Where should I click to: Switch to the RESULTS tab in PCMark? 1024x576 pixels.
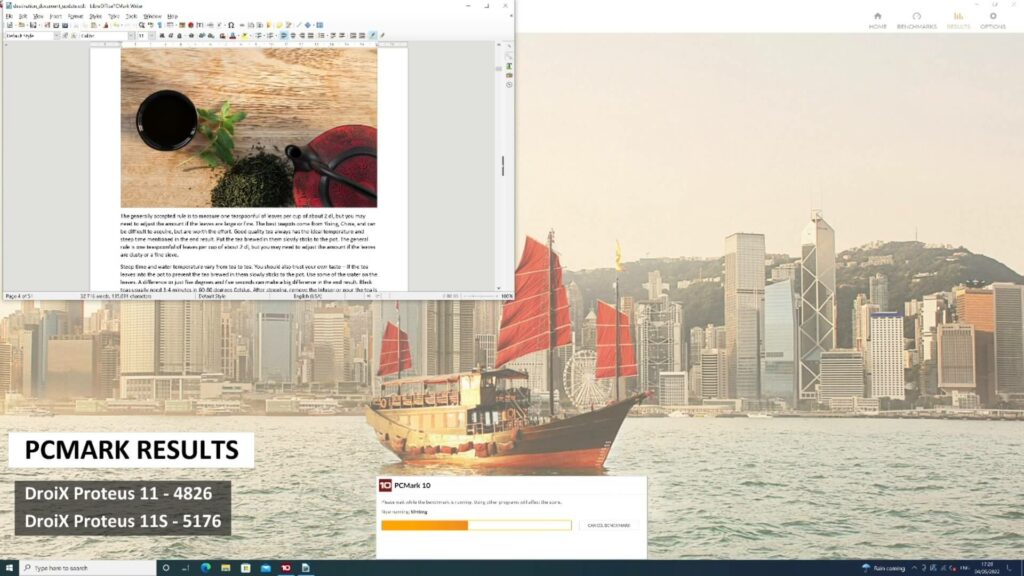pos(958,21)
